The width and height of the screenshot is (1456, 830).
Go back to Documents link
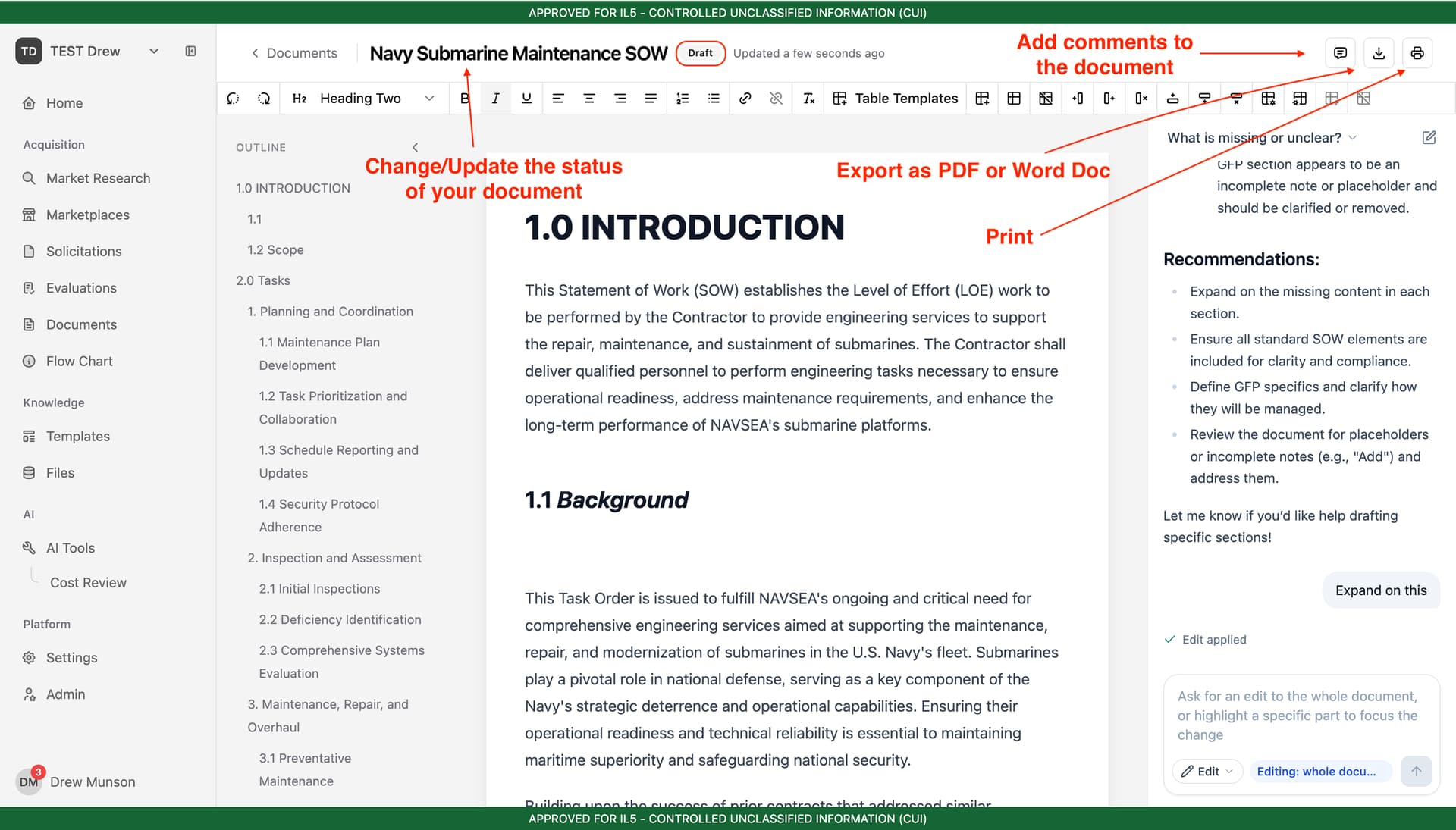click(294, 53)
